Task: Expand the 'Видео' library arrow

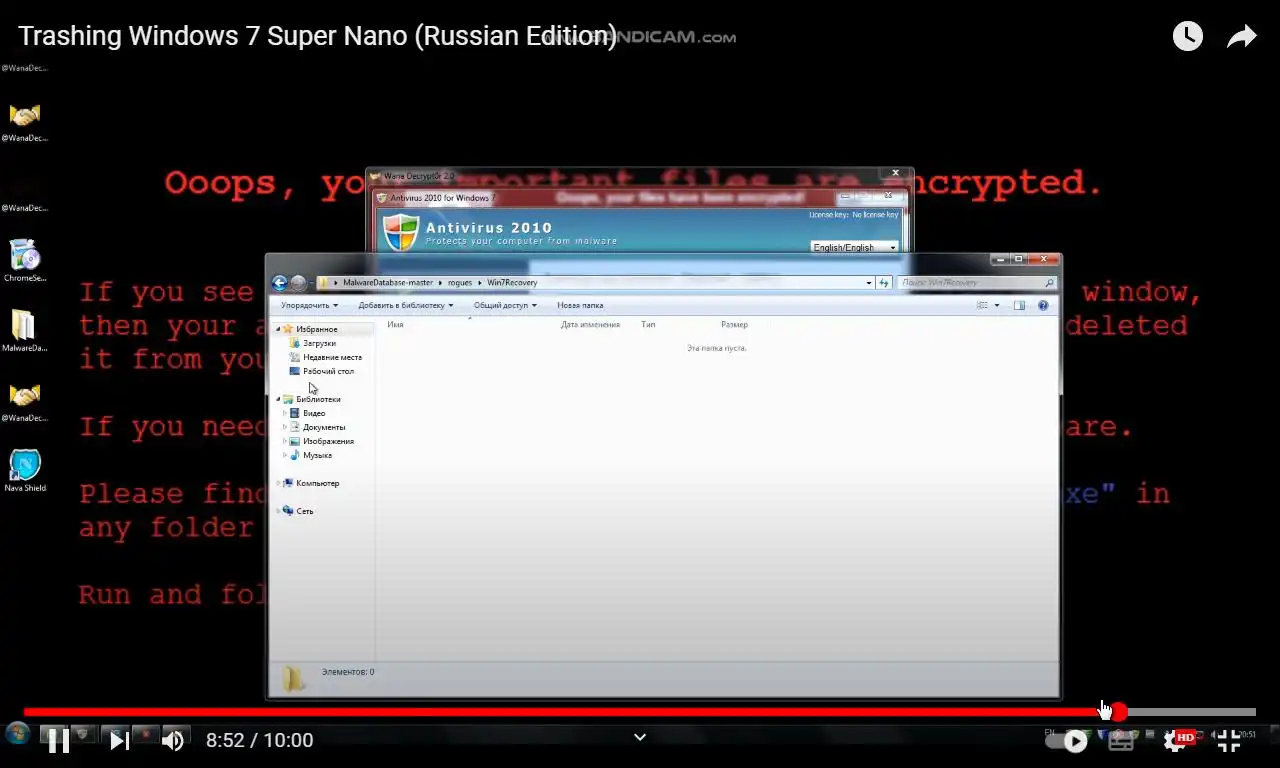Action: click(285, 413)
